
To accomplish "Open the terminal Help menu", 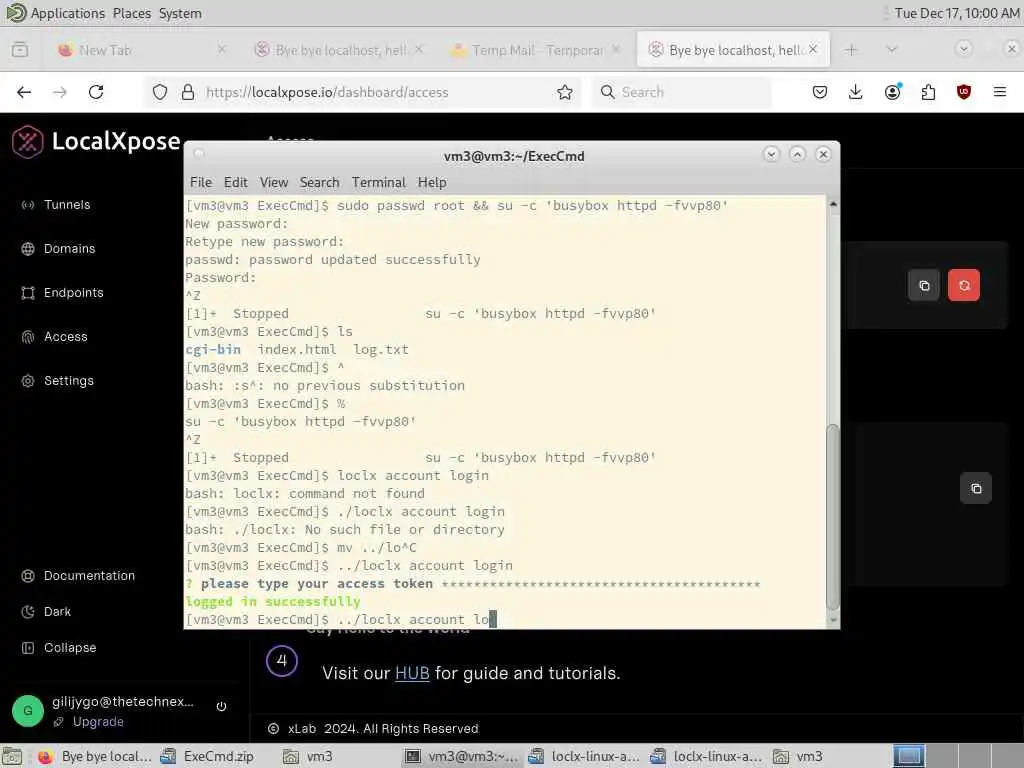I will click(432, 182).
